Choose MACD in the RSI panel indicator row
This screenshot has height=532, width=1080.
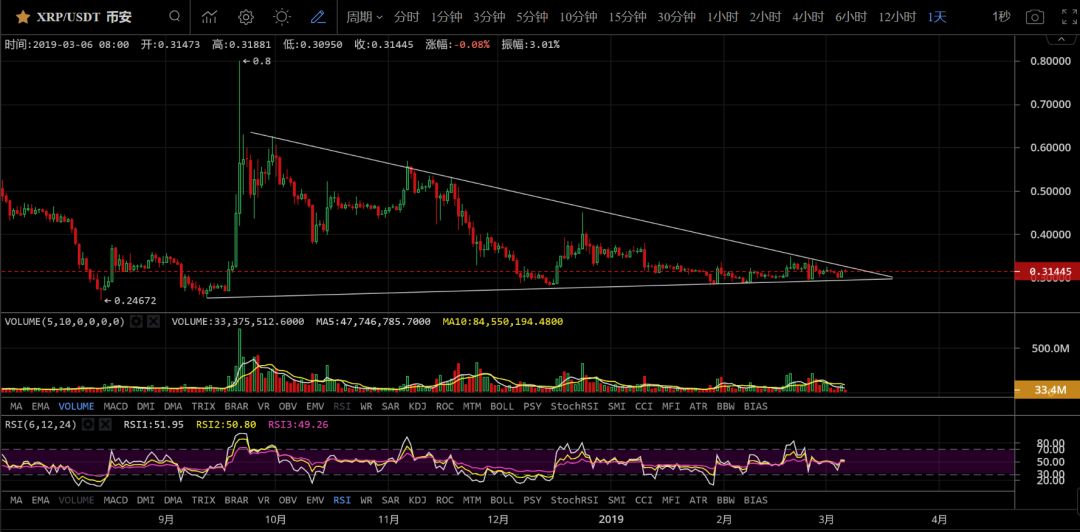(x=116, y=500)
